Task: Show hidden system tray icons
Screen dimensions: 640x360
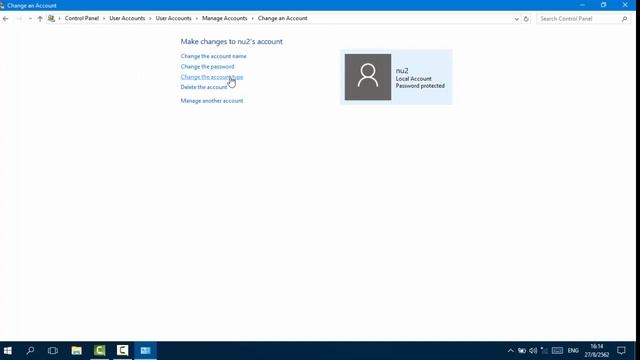Action: coord(511,351)
